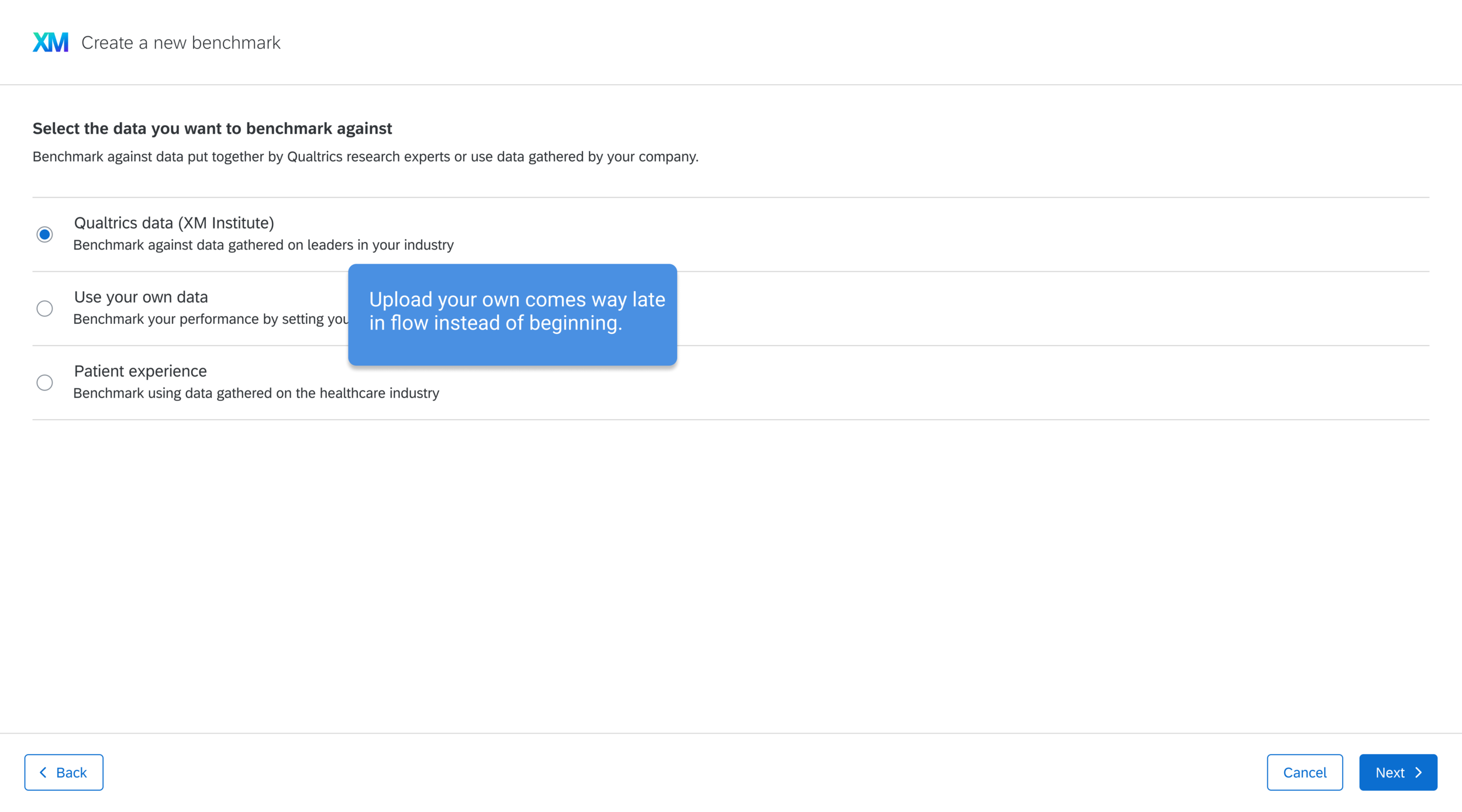Image resolution: width=1462 pixels, height=812 pixels.
Task: Click the 'Qualtrics data (XM Institute)' option label
Action: [x=174, y=223]
